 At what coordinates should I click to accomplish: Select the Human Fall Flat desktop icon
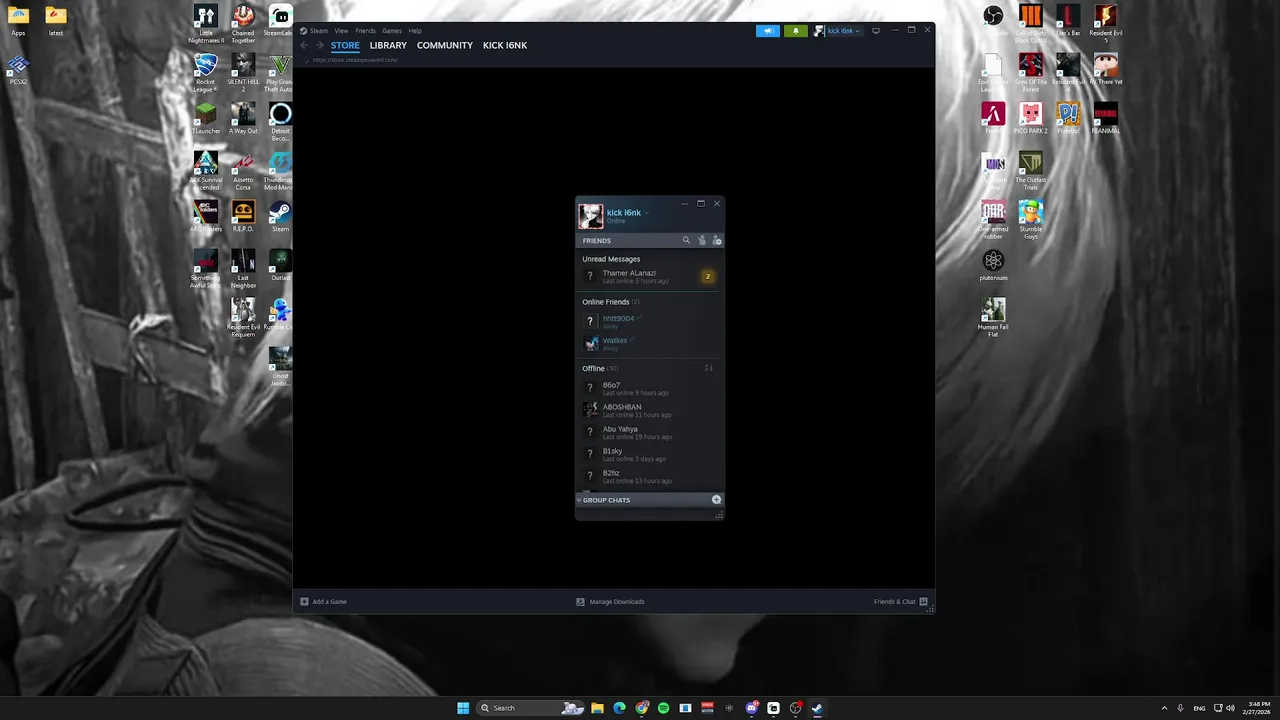pos(993,317)
